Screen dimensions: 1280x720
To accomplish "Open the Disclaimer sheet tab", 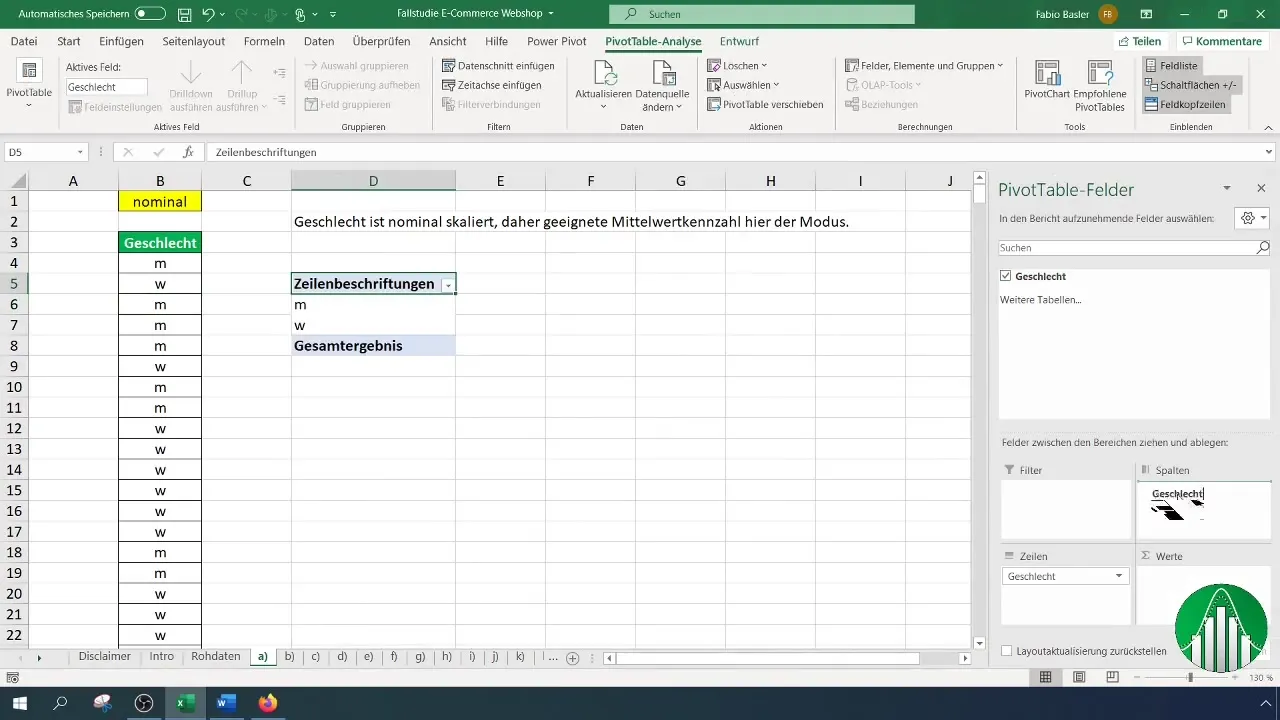I will [105, 657].
